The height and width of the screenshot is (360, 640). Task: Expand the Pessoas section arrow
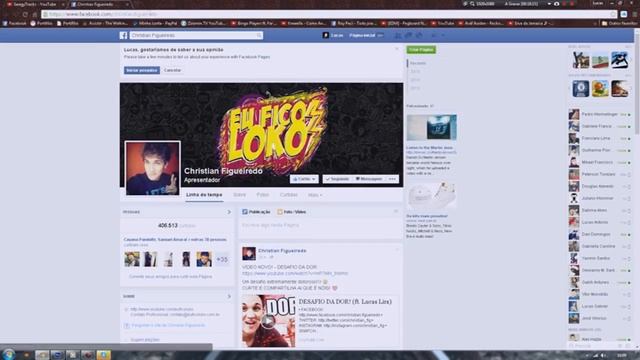(229, 212)
